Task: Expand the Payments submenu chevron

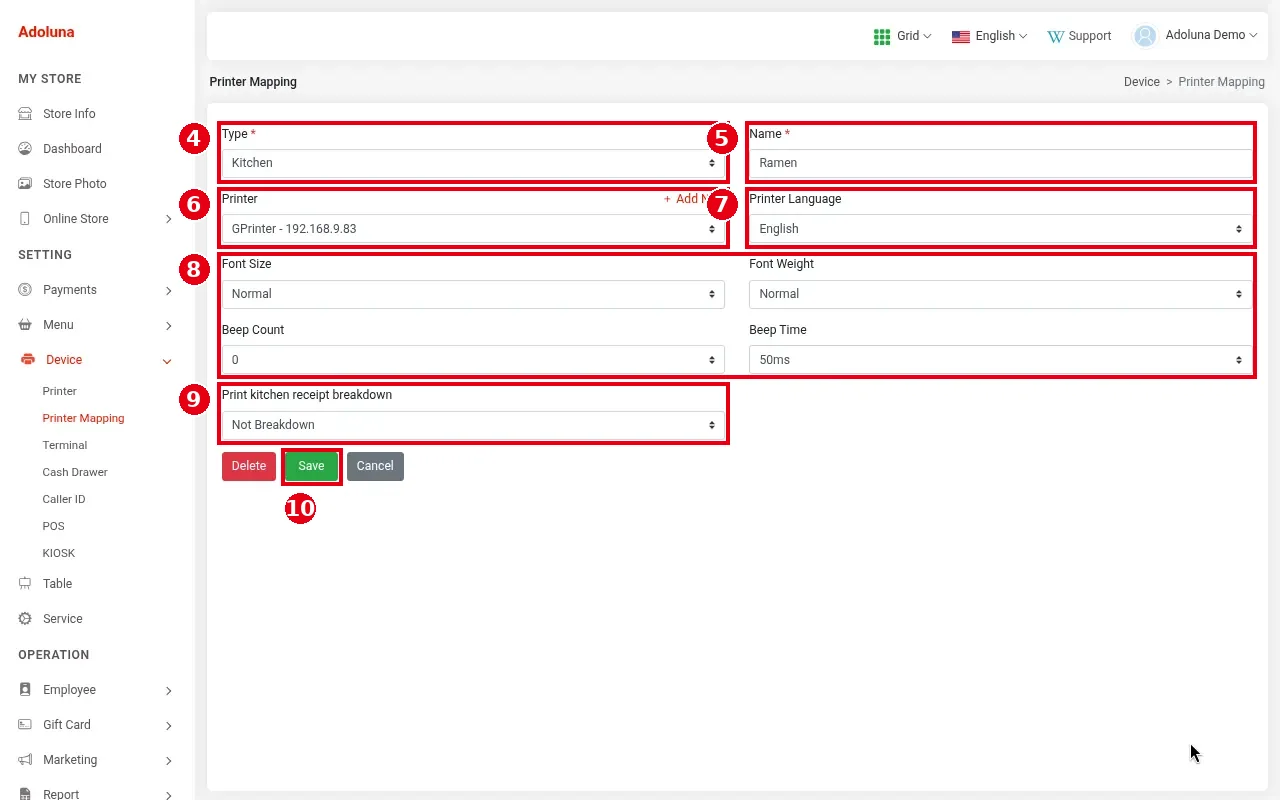Action: point(168,291)
